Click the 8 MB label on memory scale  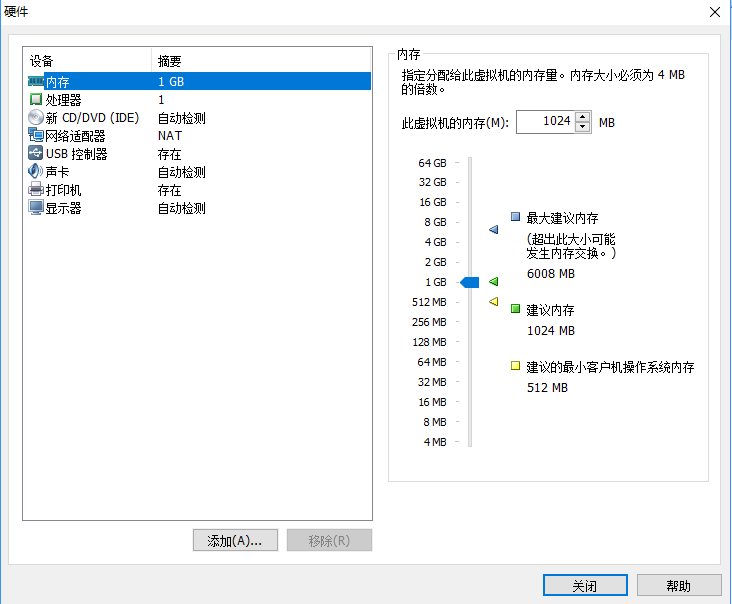pos(435,422)
